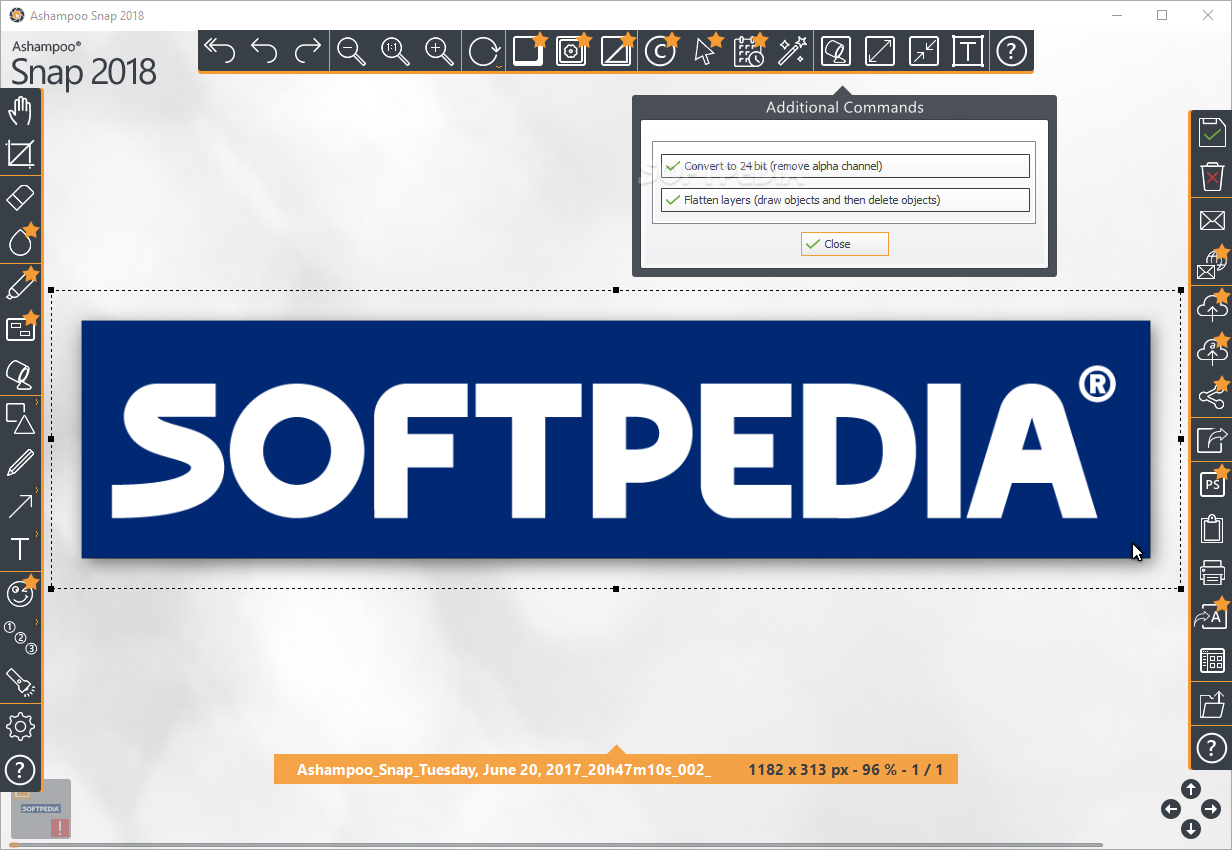Send the image to Photoshop PS
The image size is (1232, 850).
pyautogui.click(x=1212, y=484)
